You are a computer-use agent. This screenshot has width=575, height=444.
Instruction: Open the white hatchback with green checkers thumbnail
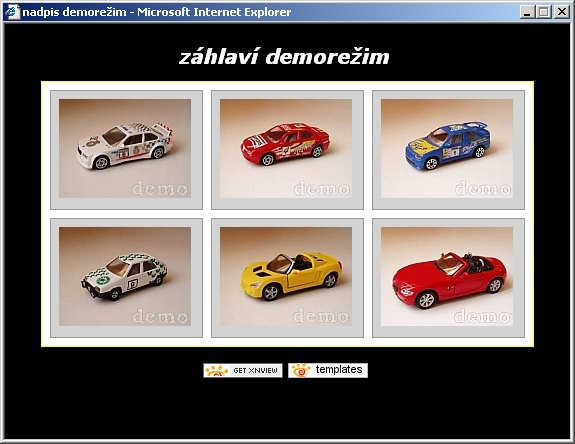click(125, 276)
